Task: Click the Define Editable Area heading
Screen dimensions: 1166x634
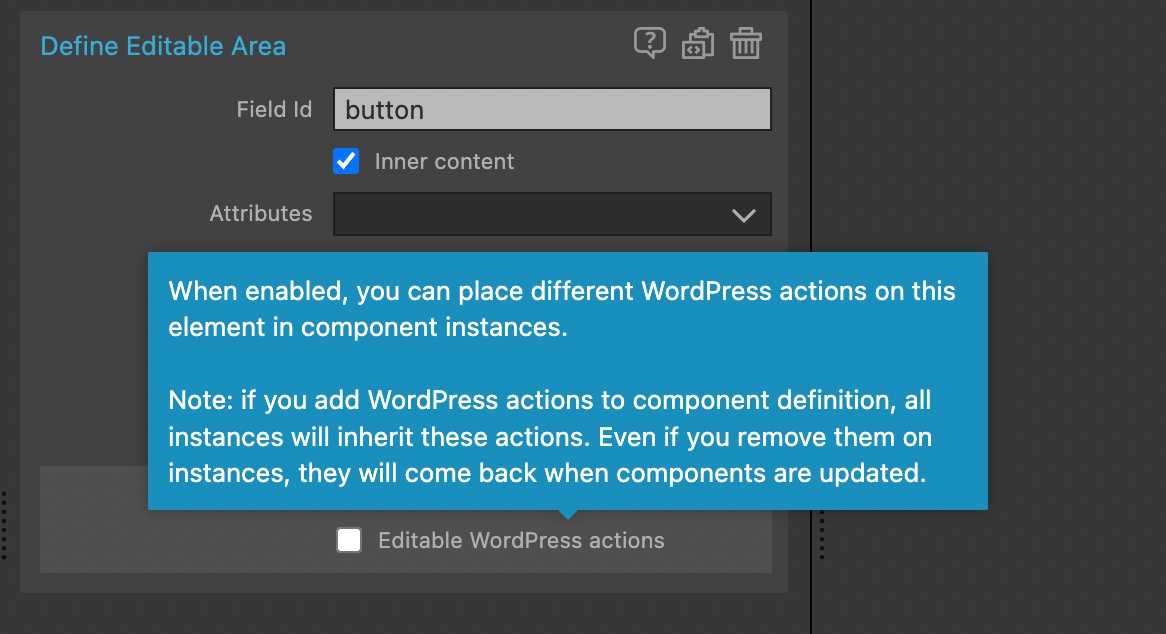Action: pos(163,46)
